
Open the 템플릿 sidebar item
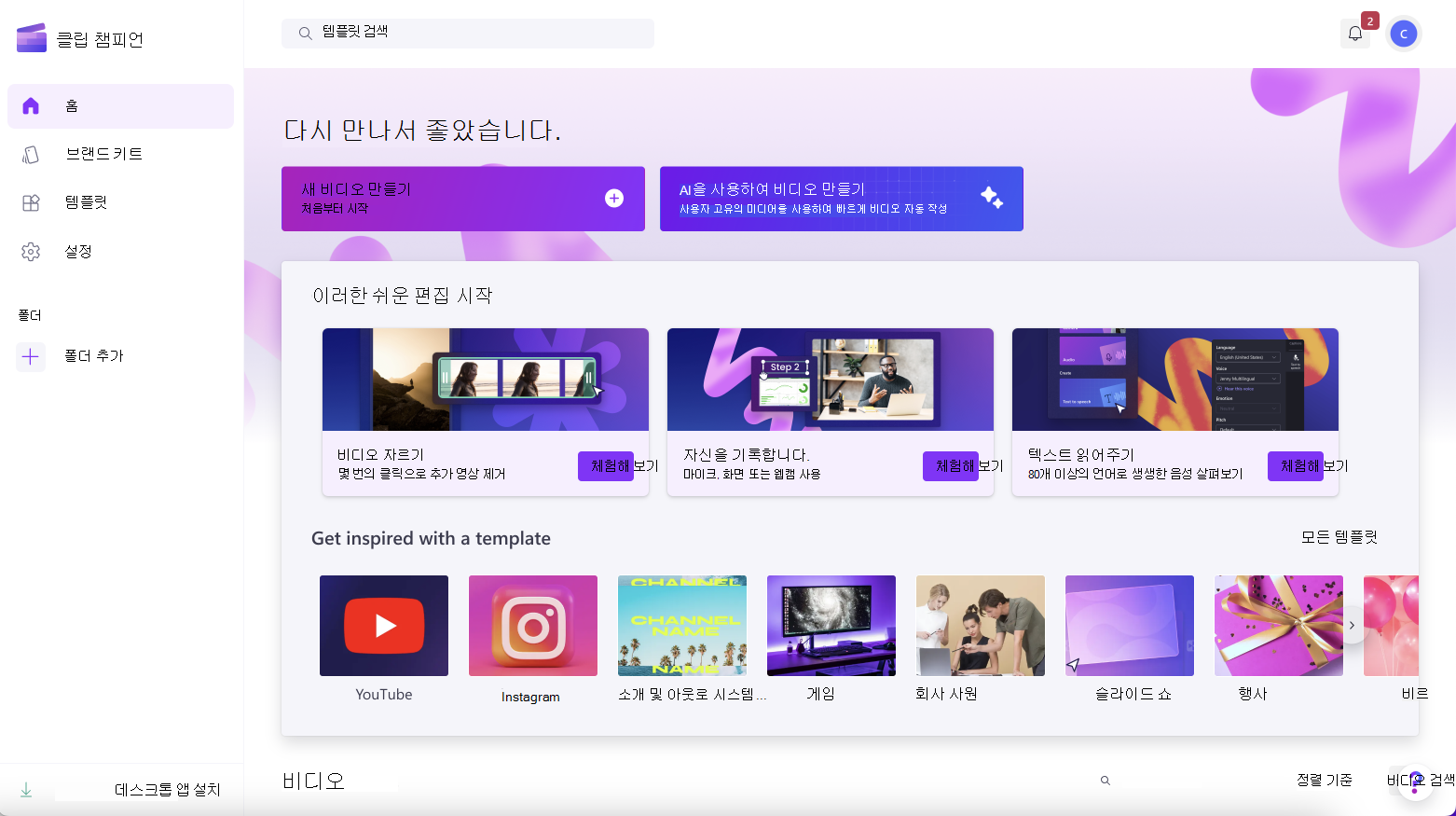click(x=120, y=202)
